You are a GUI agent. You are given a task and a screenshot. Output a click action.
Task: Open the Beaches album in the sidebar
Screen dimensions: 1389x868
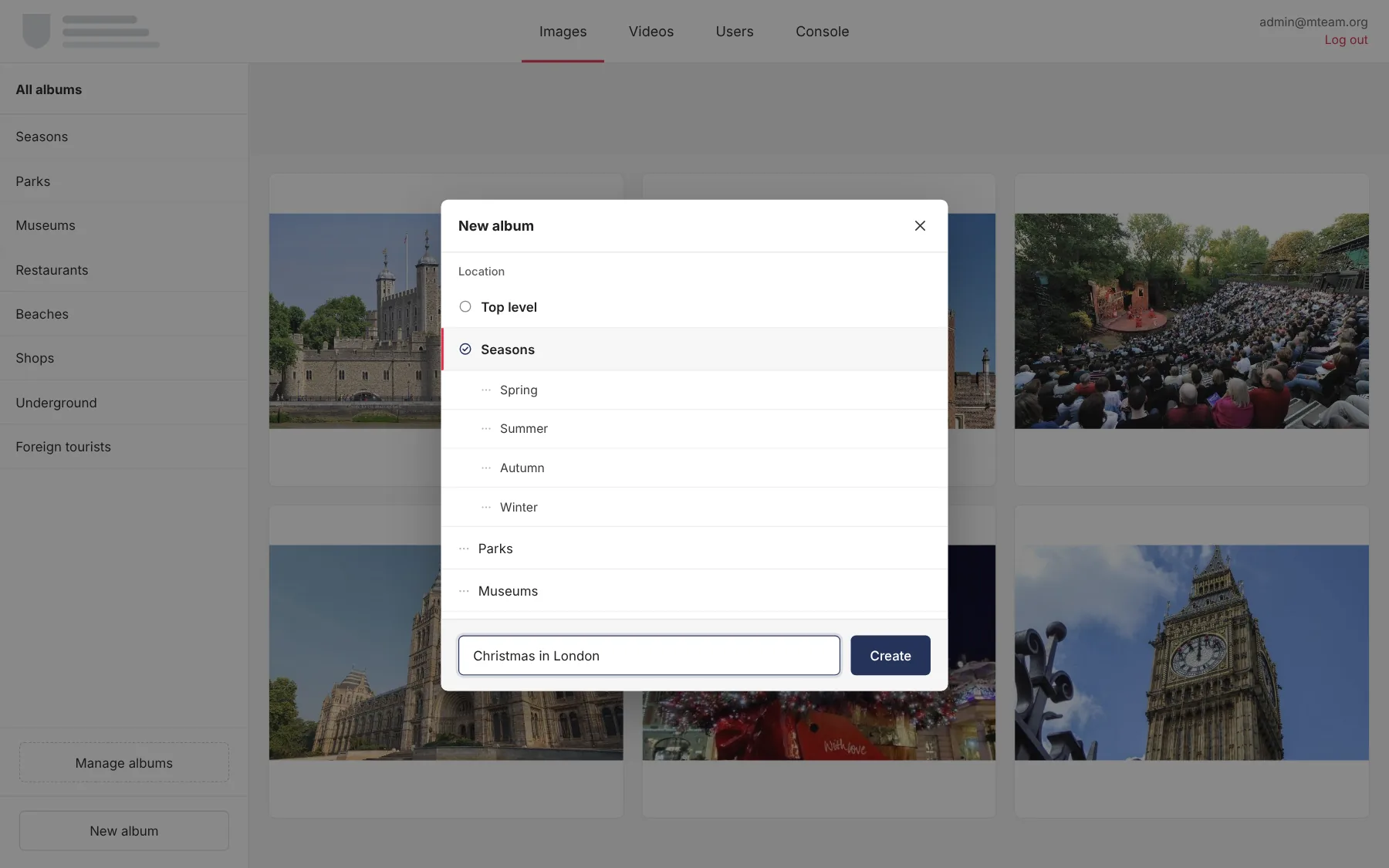(x=123, y=314)
